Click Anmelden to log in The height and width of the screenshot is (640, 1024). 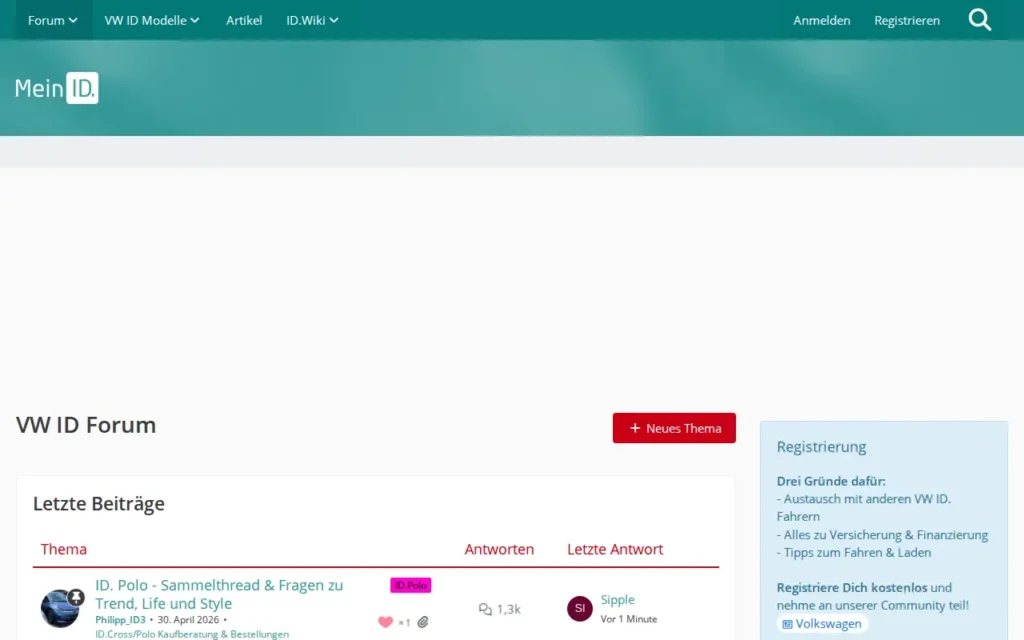pos(822,20)
